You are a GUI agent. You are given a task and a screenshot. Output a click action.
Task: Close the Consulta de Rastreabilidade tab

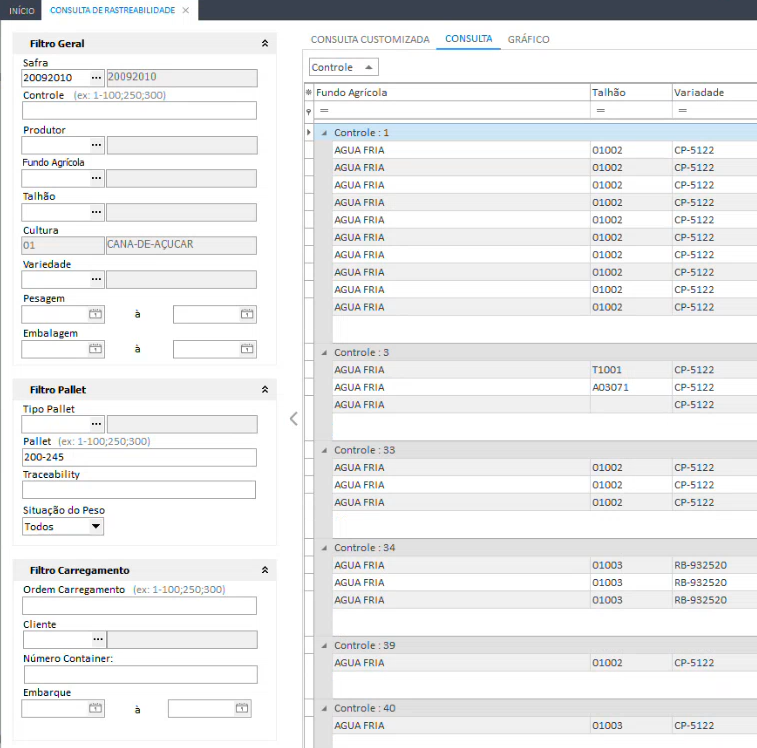pos(186,10)
